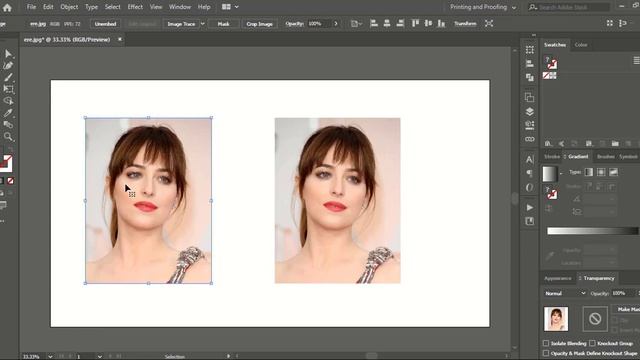Switch to the Stroke panel tab
Screen dimensions: 640x360
(552, 157)
